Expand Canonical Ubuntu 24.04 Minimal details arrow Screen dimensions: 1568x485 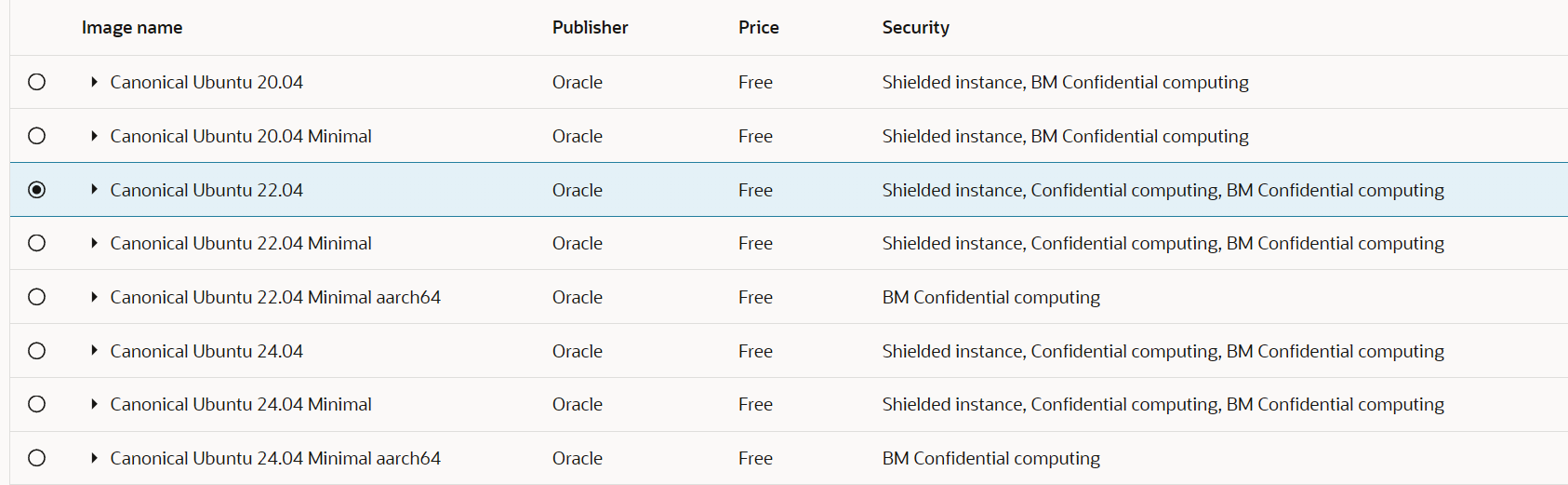coord(94,404)
